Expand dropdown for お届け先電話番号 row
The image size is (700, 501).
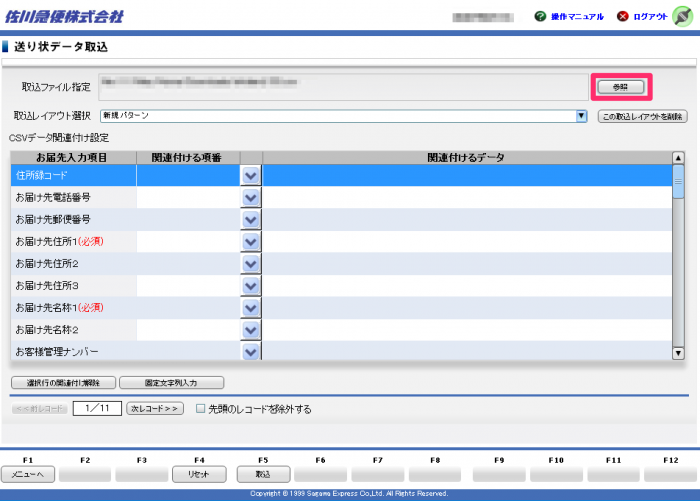(251, 197)
